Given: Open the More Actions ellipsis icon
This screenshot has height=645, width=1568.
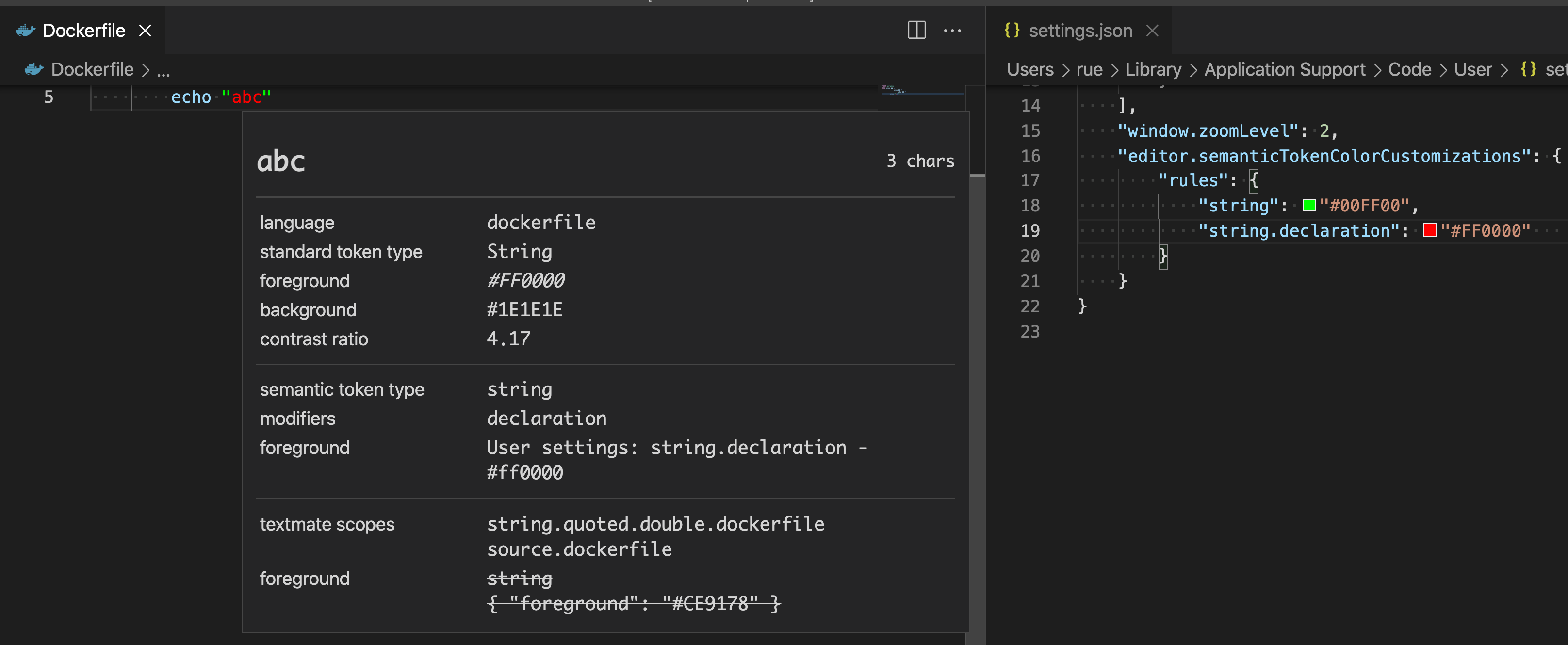Looking at the screenshot, I should pyautogui.click(x=953, y=31).
